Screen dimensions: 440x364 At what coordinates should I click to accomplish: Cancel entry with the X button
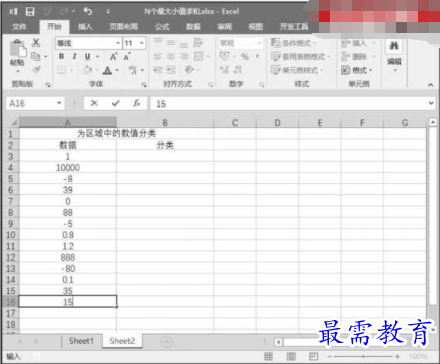(94, 103)
